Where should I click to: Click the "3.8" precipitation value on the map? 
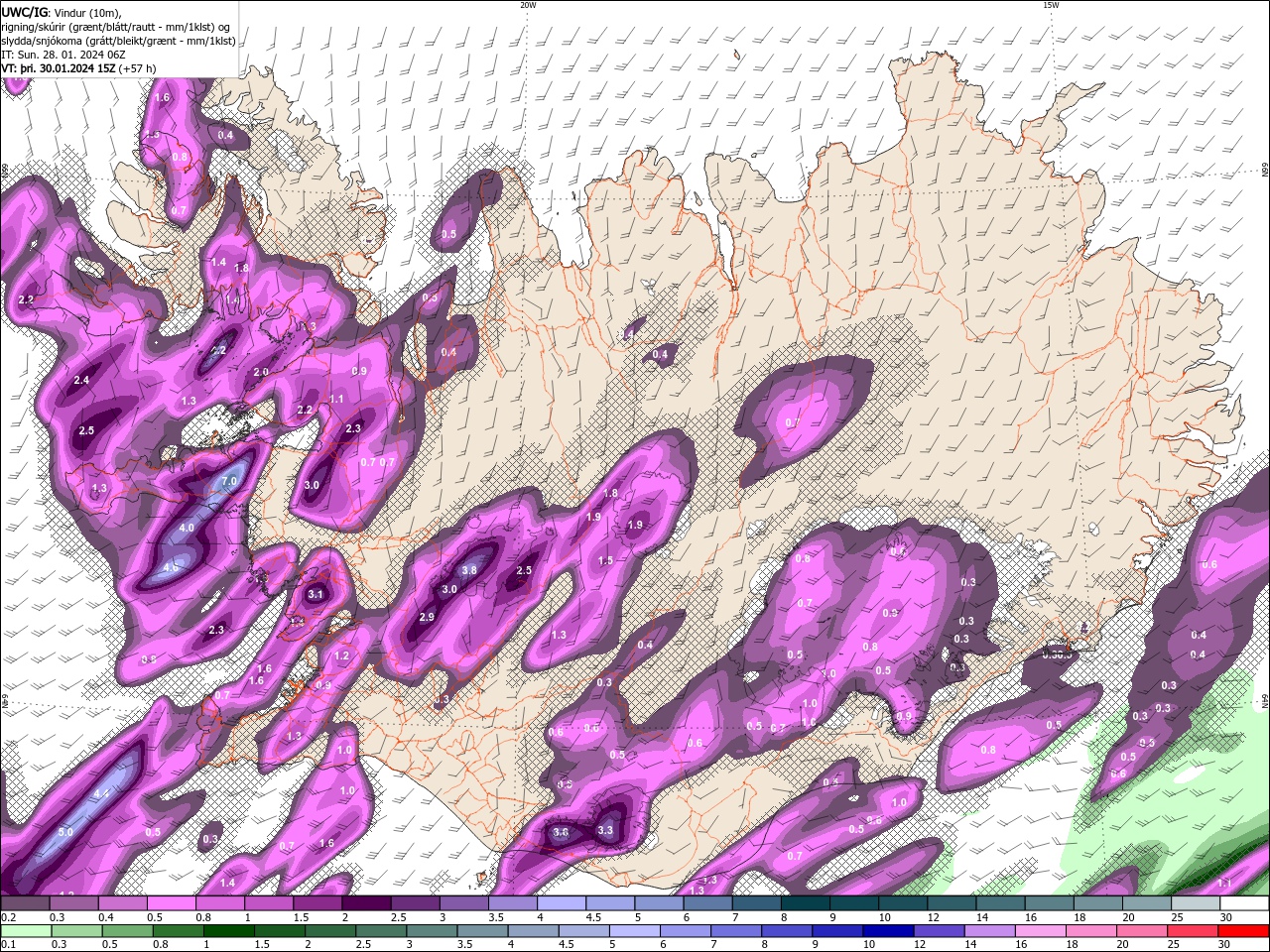(470, 570)
